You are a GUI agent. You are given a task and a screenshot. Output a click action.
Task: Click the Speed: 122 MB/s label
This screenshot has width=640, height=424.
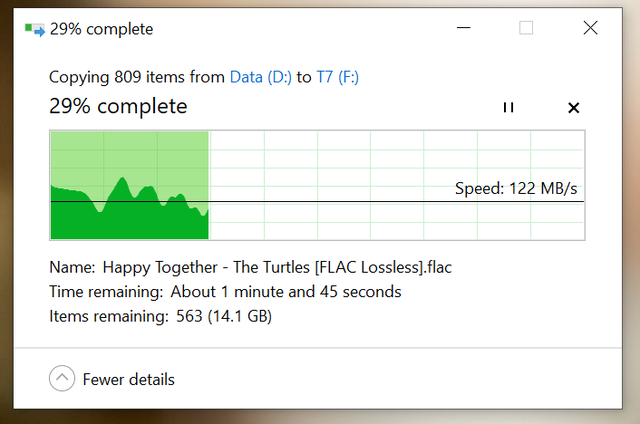tap(516, 189)
